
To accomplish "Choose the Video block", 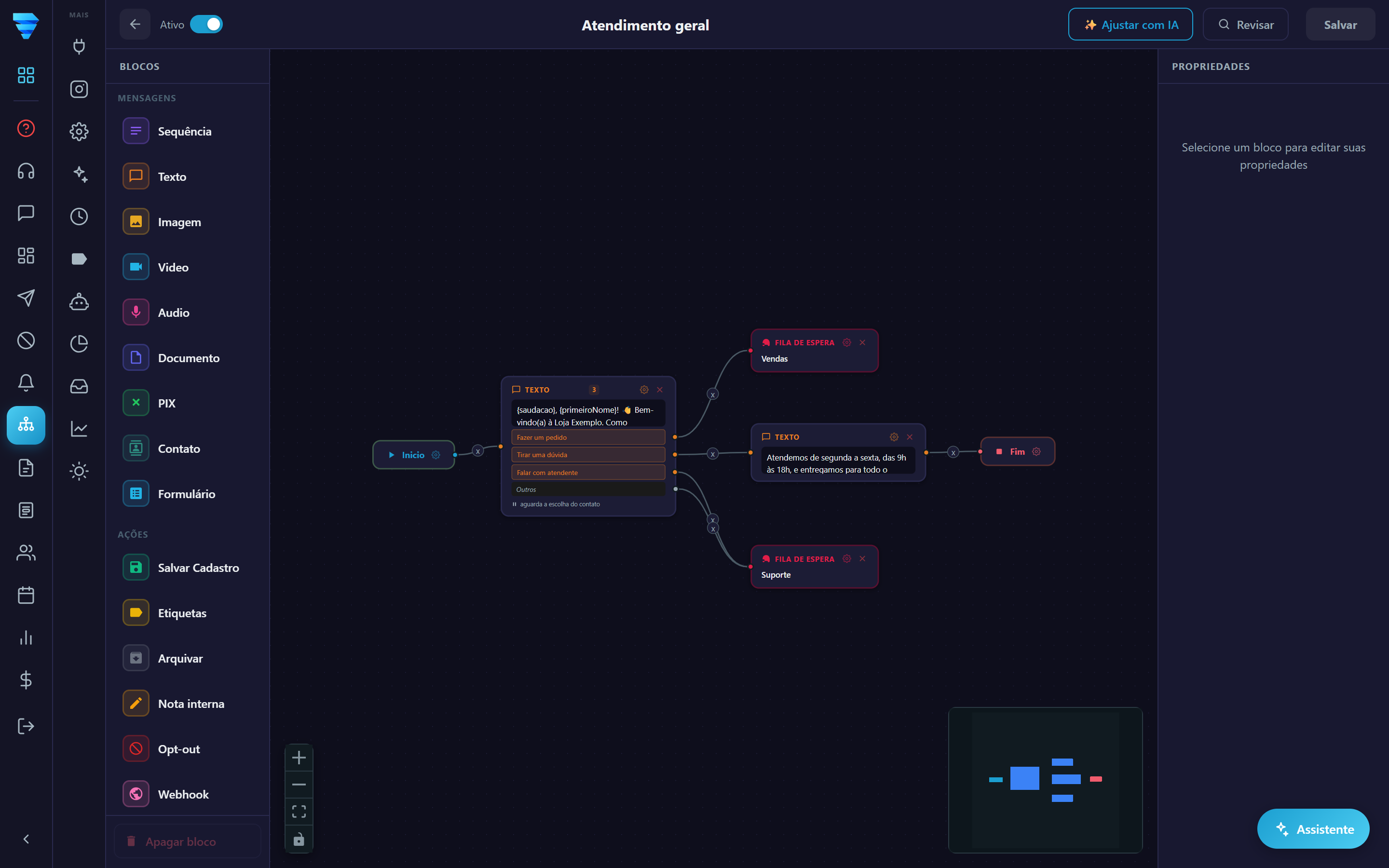I will [x=188, y=267].
